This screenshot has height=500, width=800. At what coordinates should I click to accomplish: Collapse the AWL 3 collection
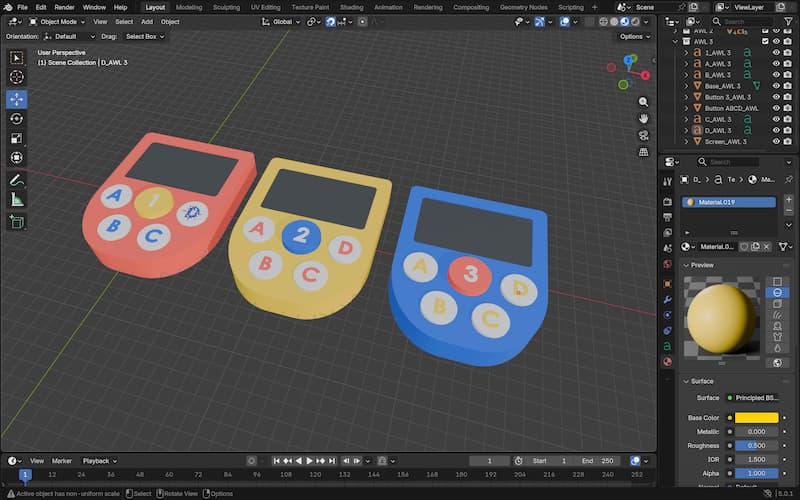[676, 41]
